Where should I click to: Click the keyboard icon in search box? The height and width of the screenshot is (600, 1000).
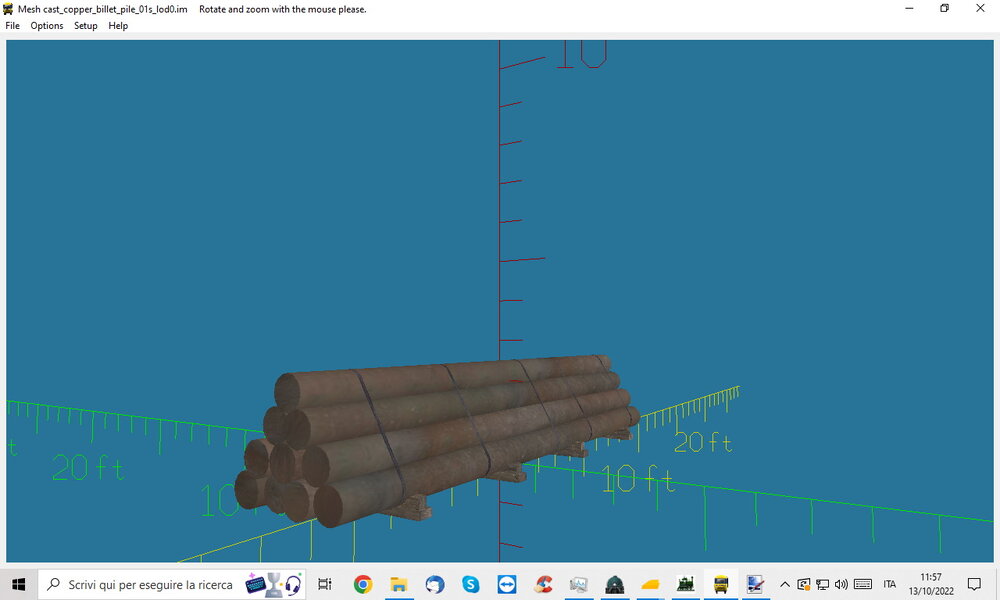(255, 584)
